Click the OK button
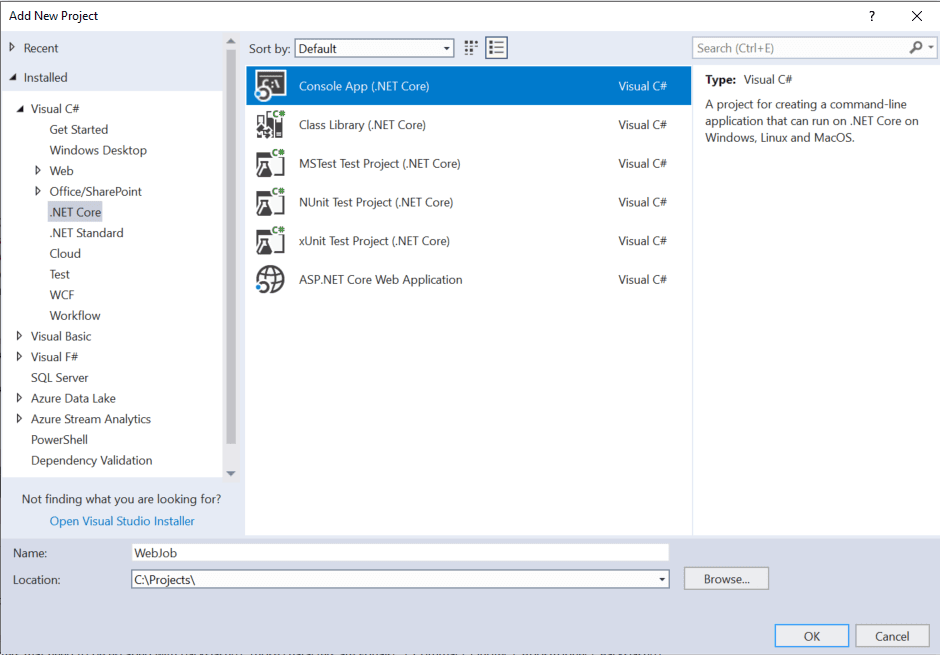This screenshot has width=940, height=655. [812, 636]
